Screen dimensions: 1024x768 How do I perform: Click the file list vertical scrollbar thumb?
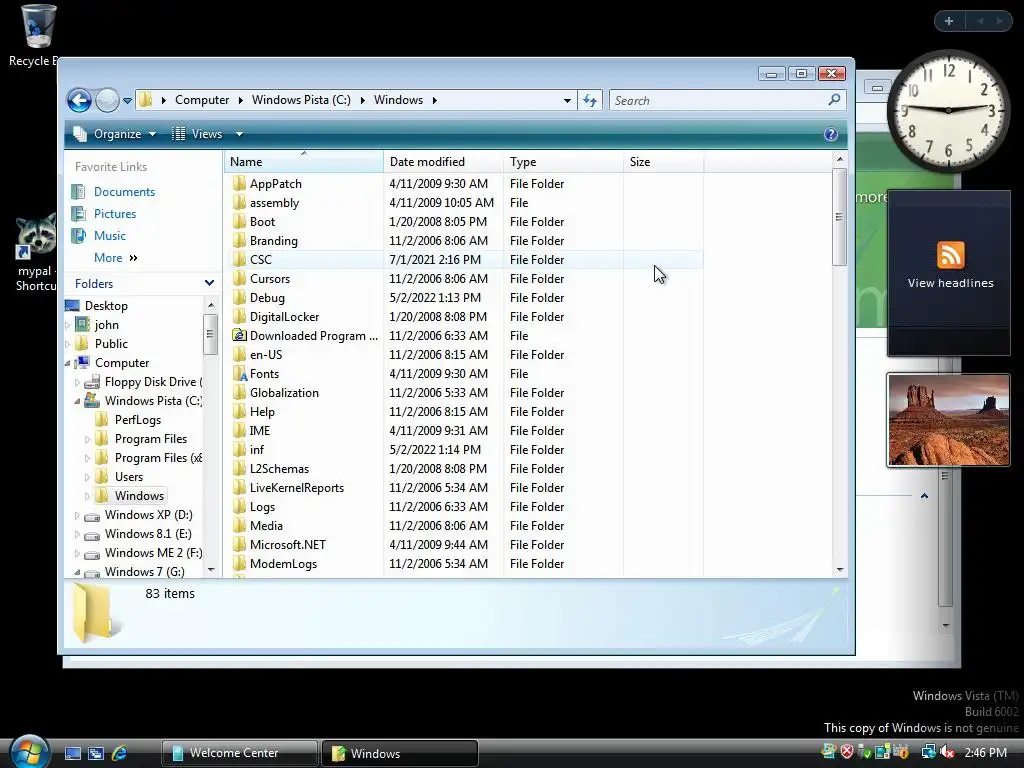840,216
